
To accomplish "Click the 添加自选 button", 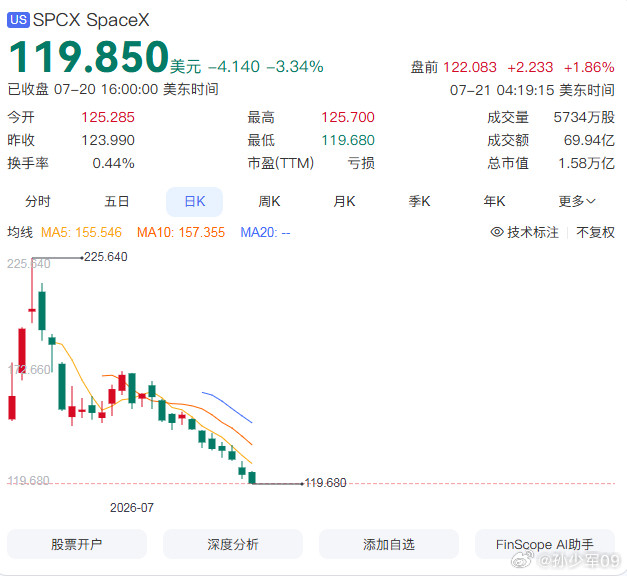I will click(x=389, y=544).
